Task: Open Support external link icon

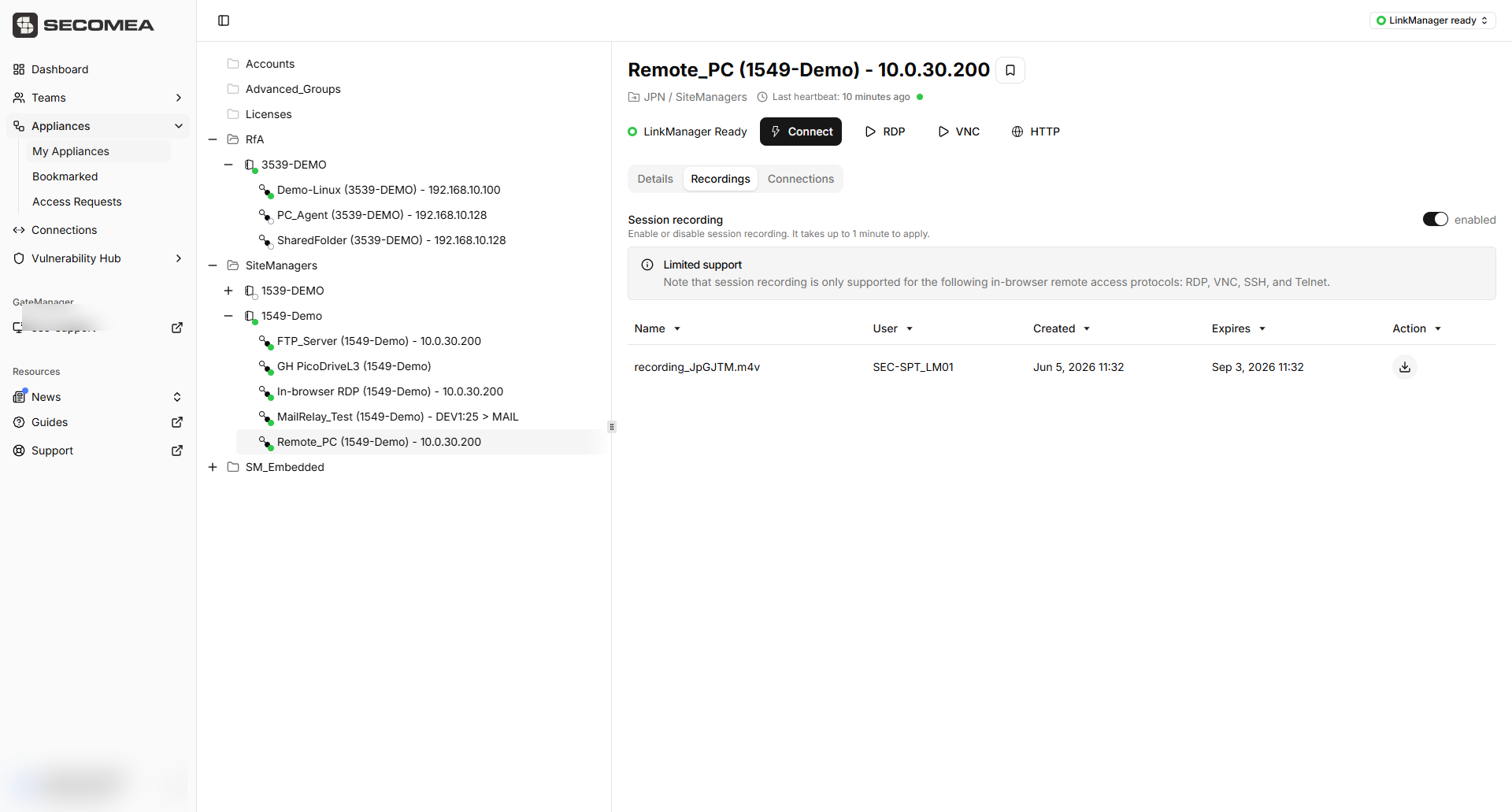Action: pyautogui.click(x=177, y=450)
